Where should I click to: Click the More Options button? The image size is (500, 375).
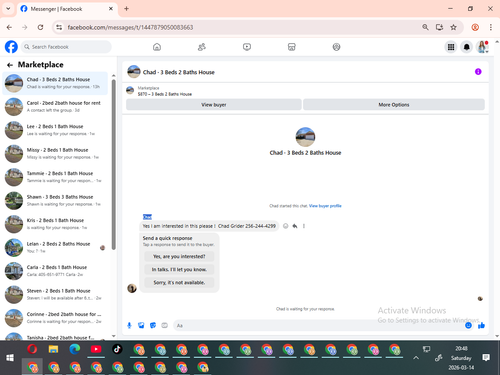coord(394,105)
